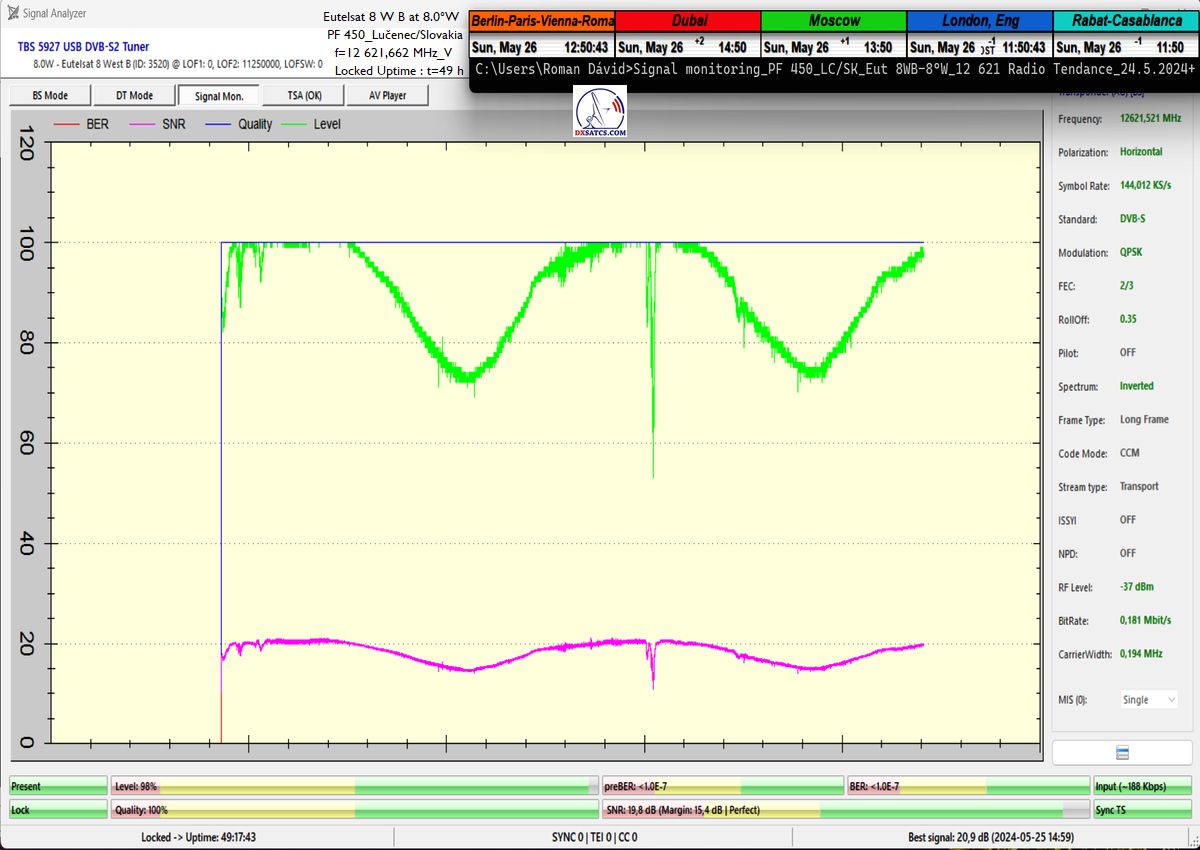1200x850 pixels.
Task: Click the DXSATCS.COM satellite logo
Action: [600, 112]
